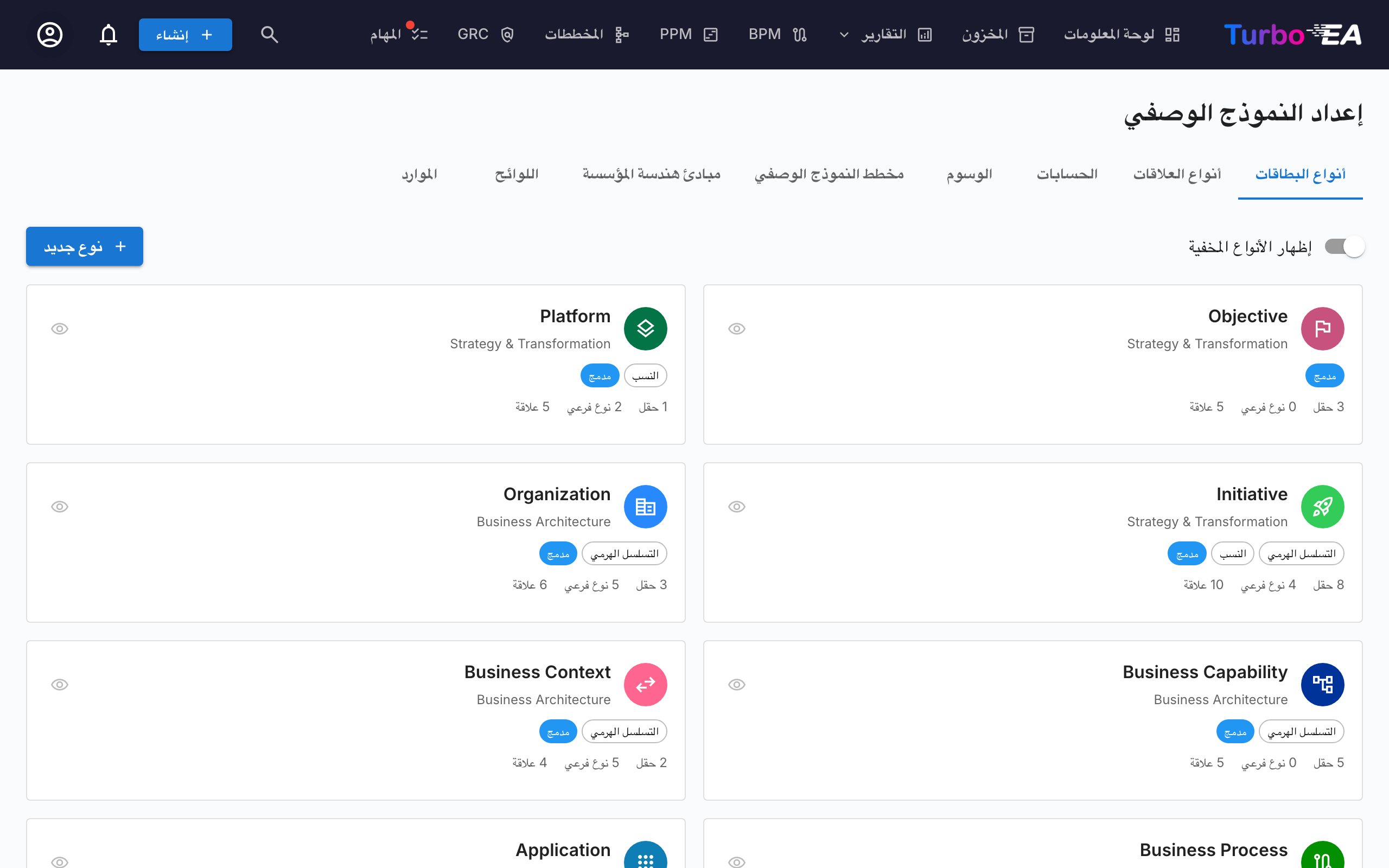The image size is (1389, 868).
Task: Switch to أنواع البطاقات tab
Action: point(1300,174)
